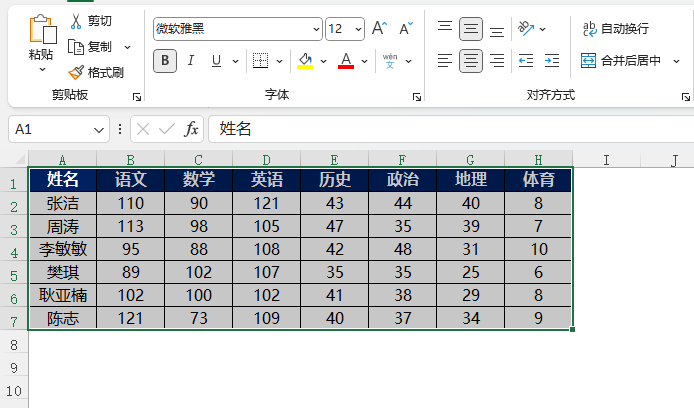Click 周涛's 英语 score 105
The width and height of the screenshot is (694, 408).
[x=266, y=226]
